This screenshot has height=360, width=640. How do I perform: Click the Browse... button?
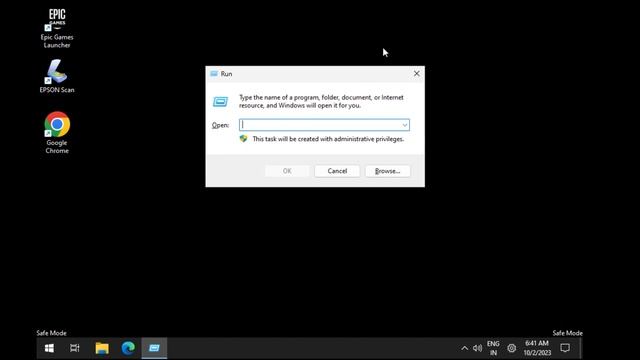click(x=387, y=171)
